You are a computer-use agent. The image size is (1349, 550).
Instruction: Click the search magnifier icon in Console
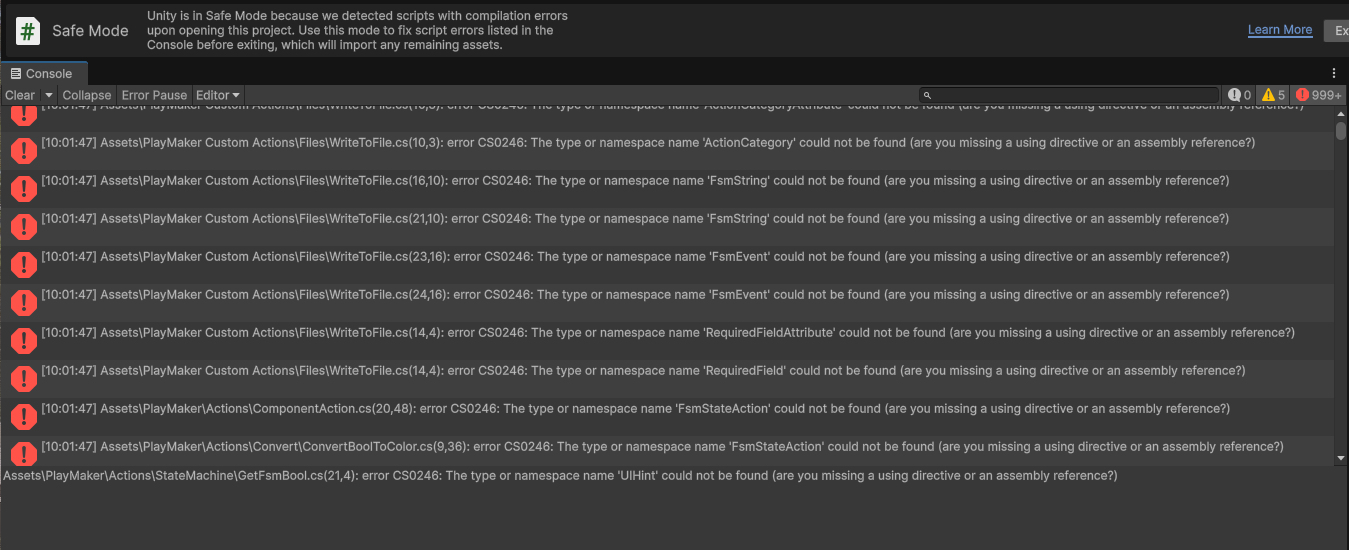[x=928, y=95]
